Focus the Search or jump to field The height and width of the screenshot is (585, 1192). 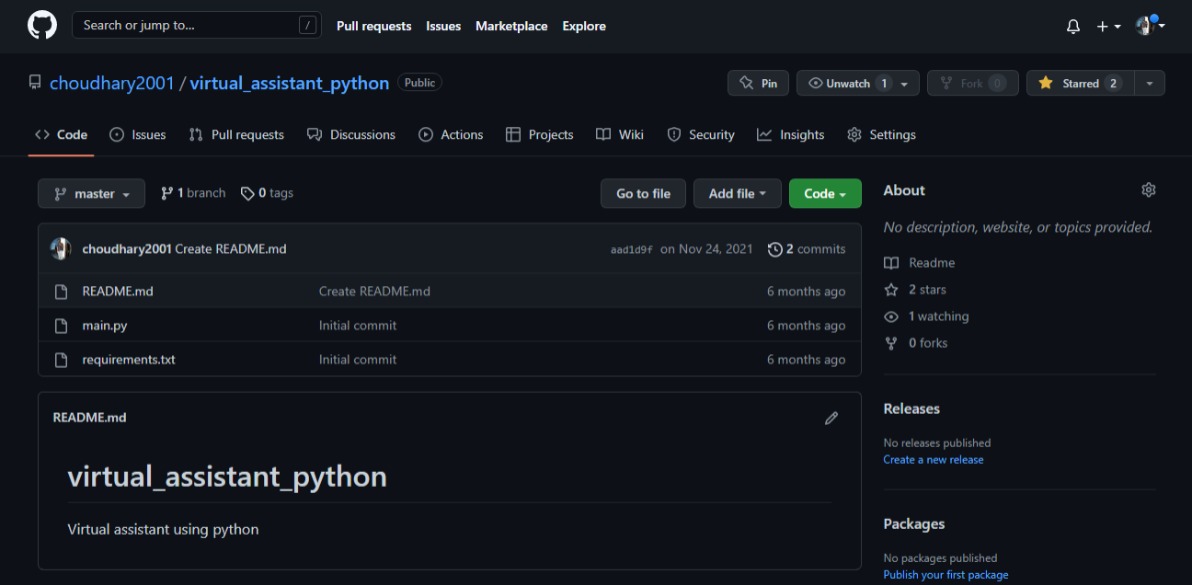[x=197, y=25]
